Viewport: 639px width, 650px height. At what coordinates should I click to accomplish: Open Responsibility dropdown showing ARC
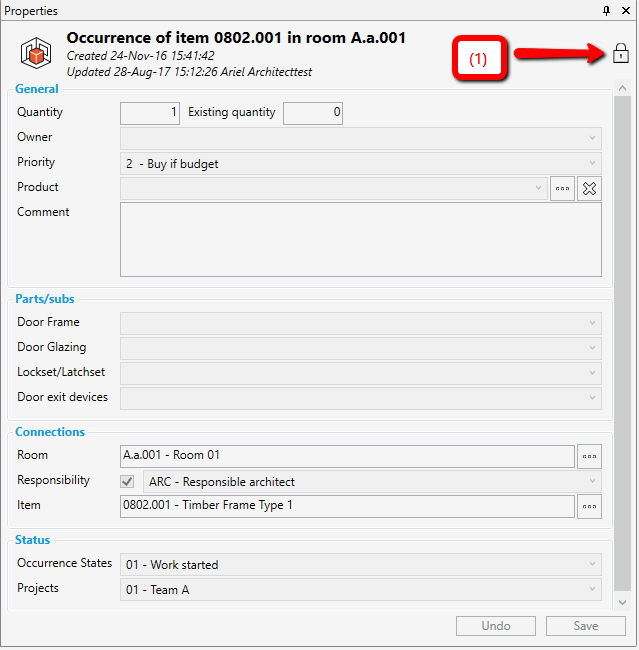pos(372,482)
